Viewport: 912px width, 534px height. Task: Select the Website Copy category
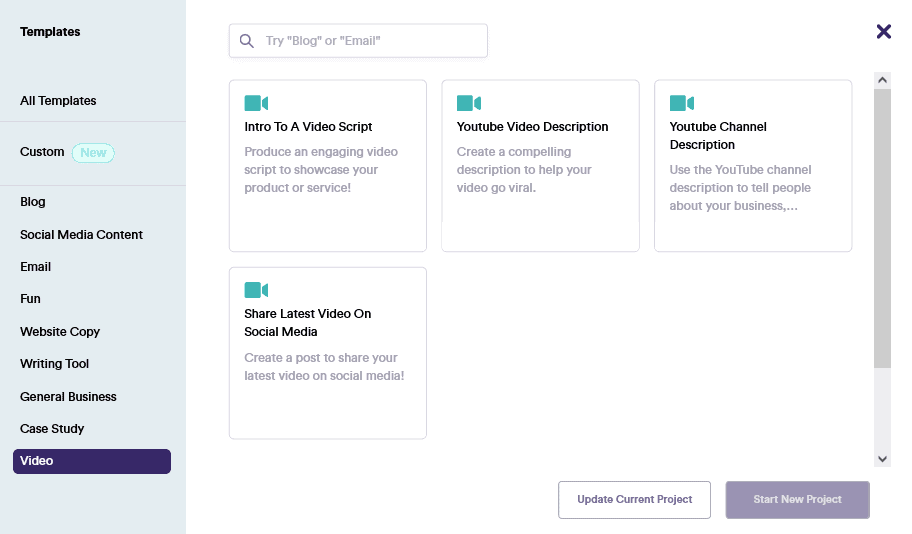coord(60,332)
